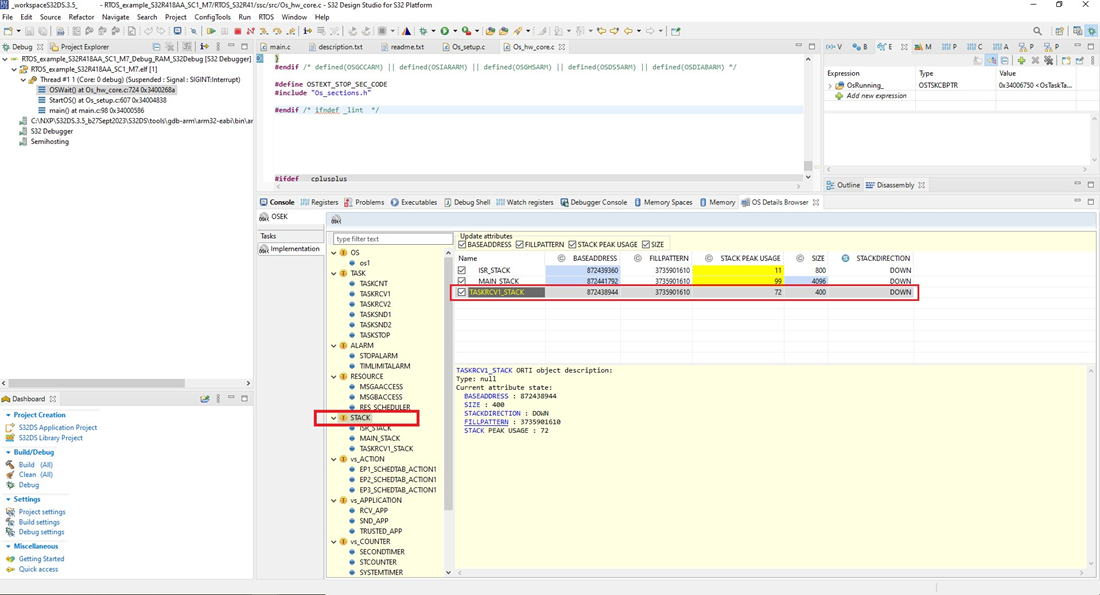Open the Search icon in the toolbar

click(1037, 30)
